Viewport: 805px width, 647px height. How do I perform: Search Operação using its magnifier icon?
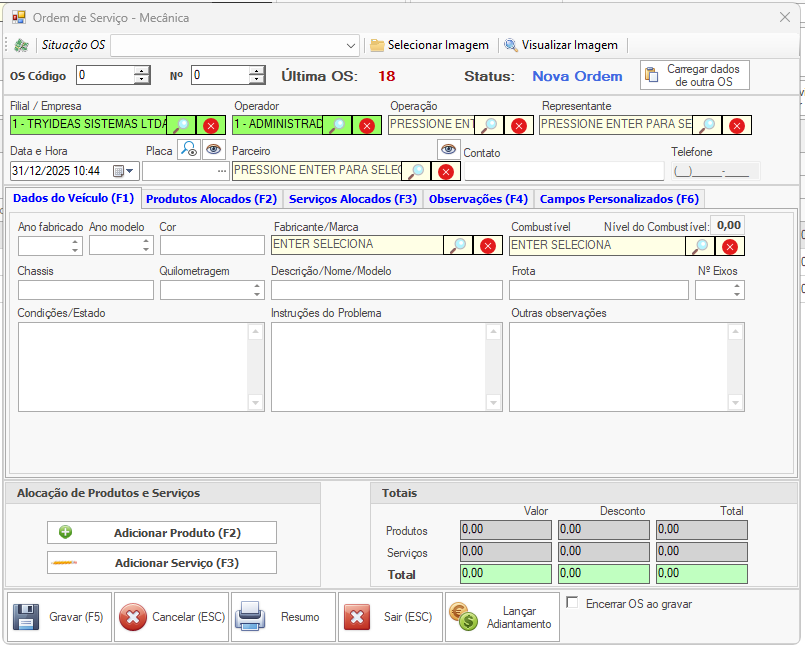point(489,125)
